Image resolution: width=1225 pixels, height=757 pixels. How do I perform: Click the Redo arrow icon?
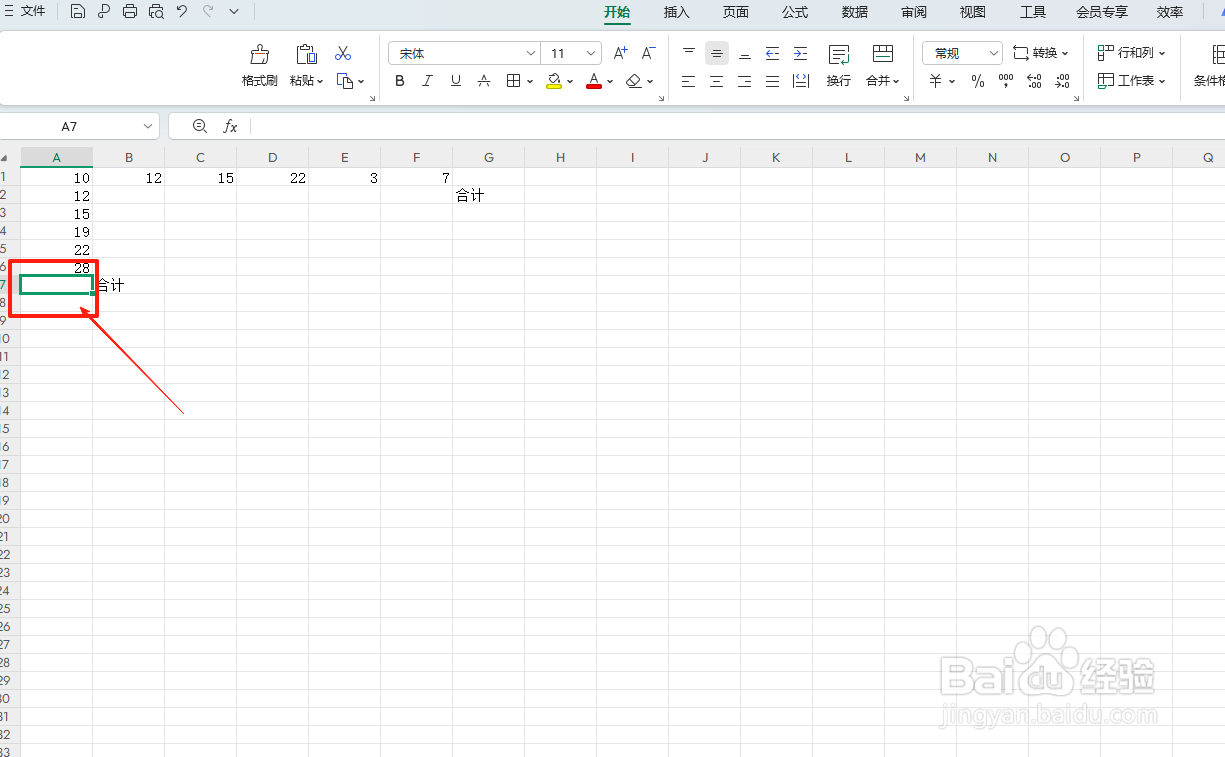(208, 12)
